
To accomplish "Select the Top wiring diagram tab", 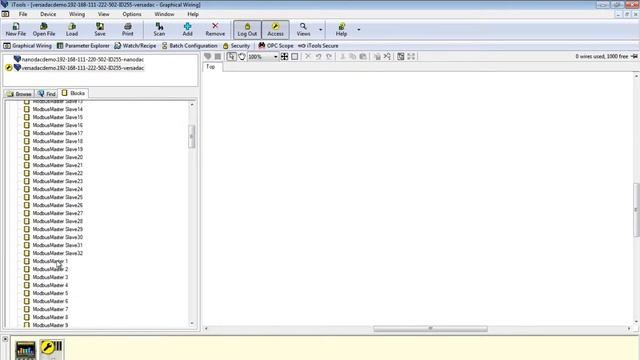I will click(x=211, y=67).
